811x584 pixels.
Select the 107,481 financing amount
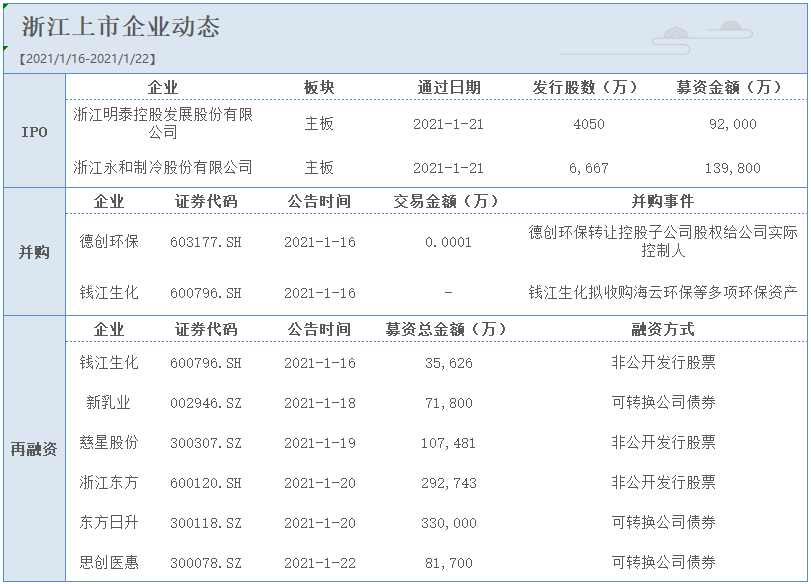tap(448, 443)
